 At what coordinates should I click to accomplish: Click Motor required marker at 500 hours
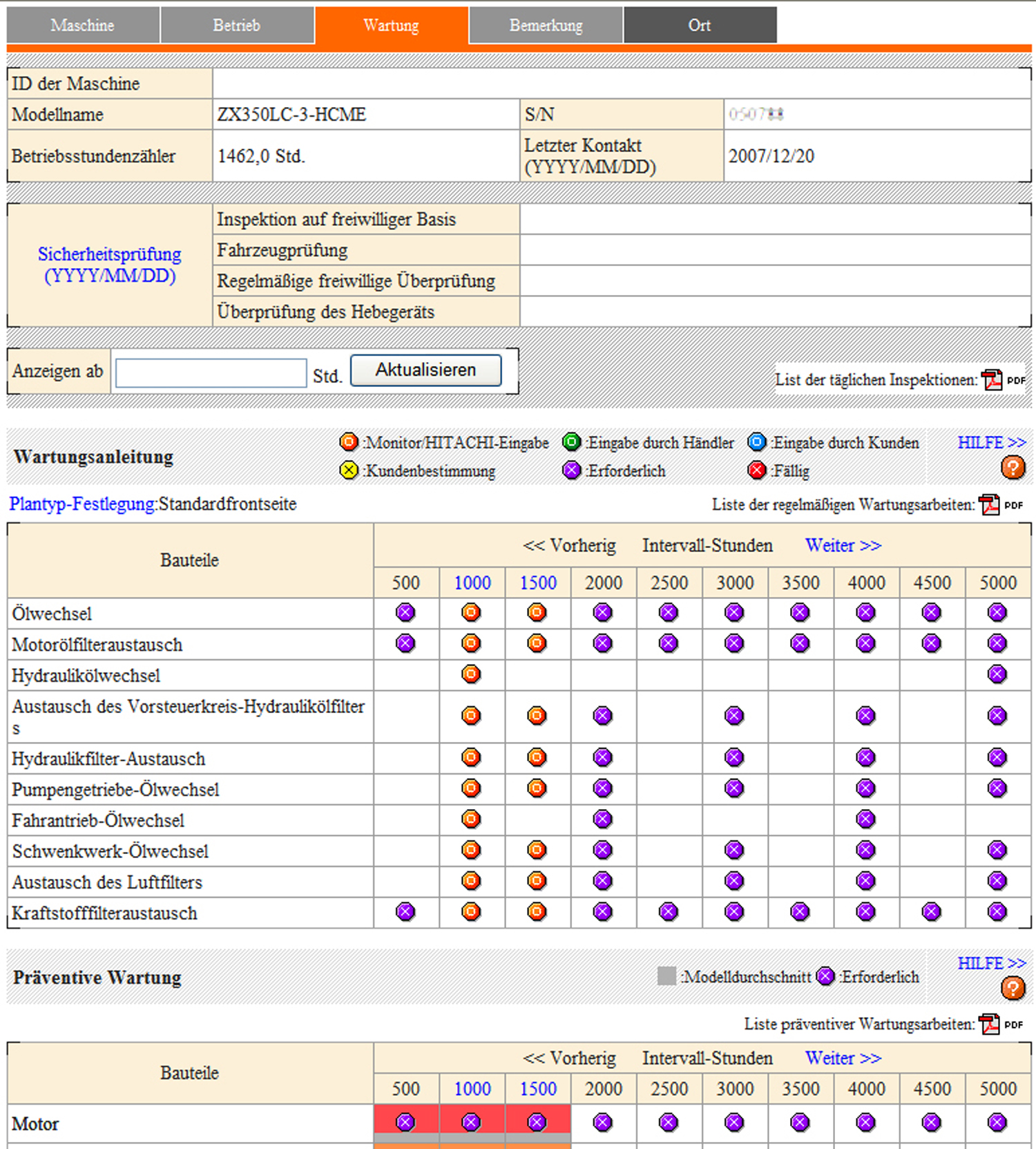click(405, 1122)
